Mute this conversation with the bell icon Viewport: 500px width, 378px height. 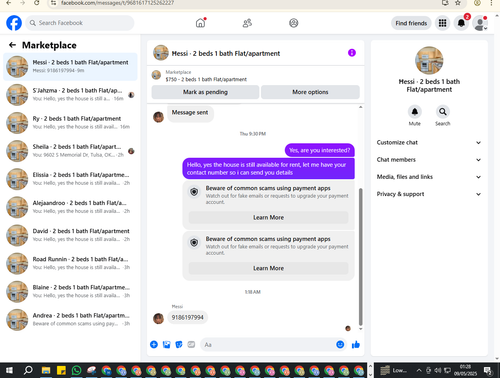(x=415, y=112)
